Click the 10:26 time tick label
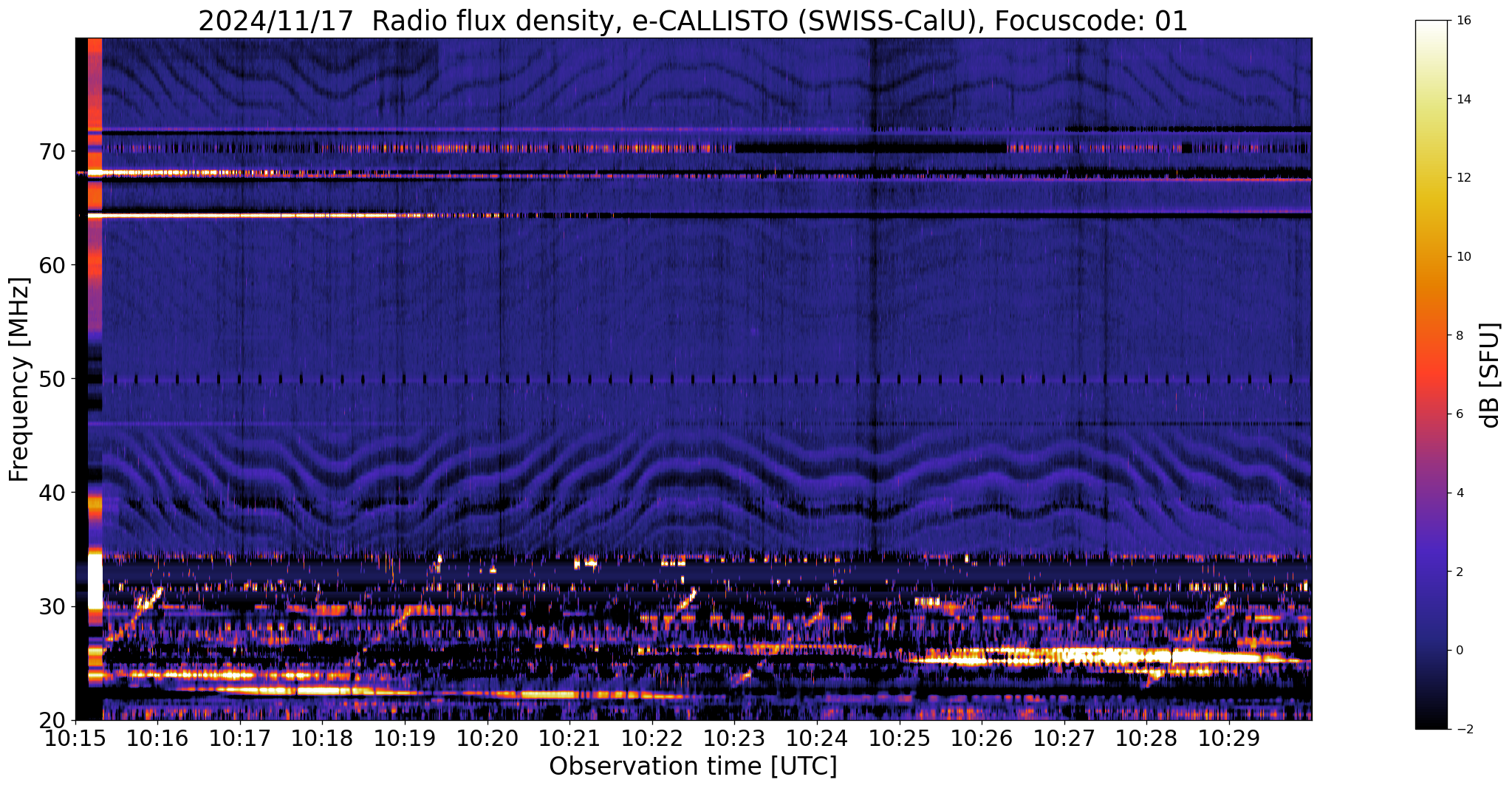The width and height of the screenshot is (1512, 788). [x=981, y=739]
